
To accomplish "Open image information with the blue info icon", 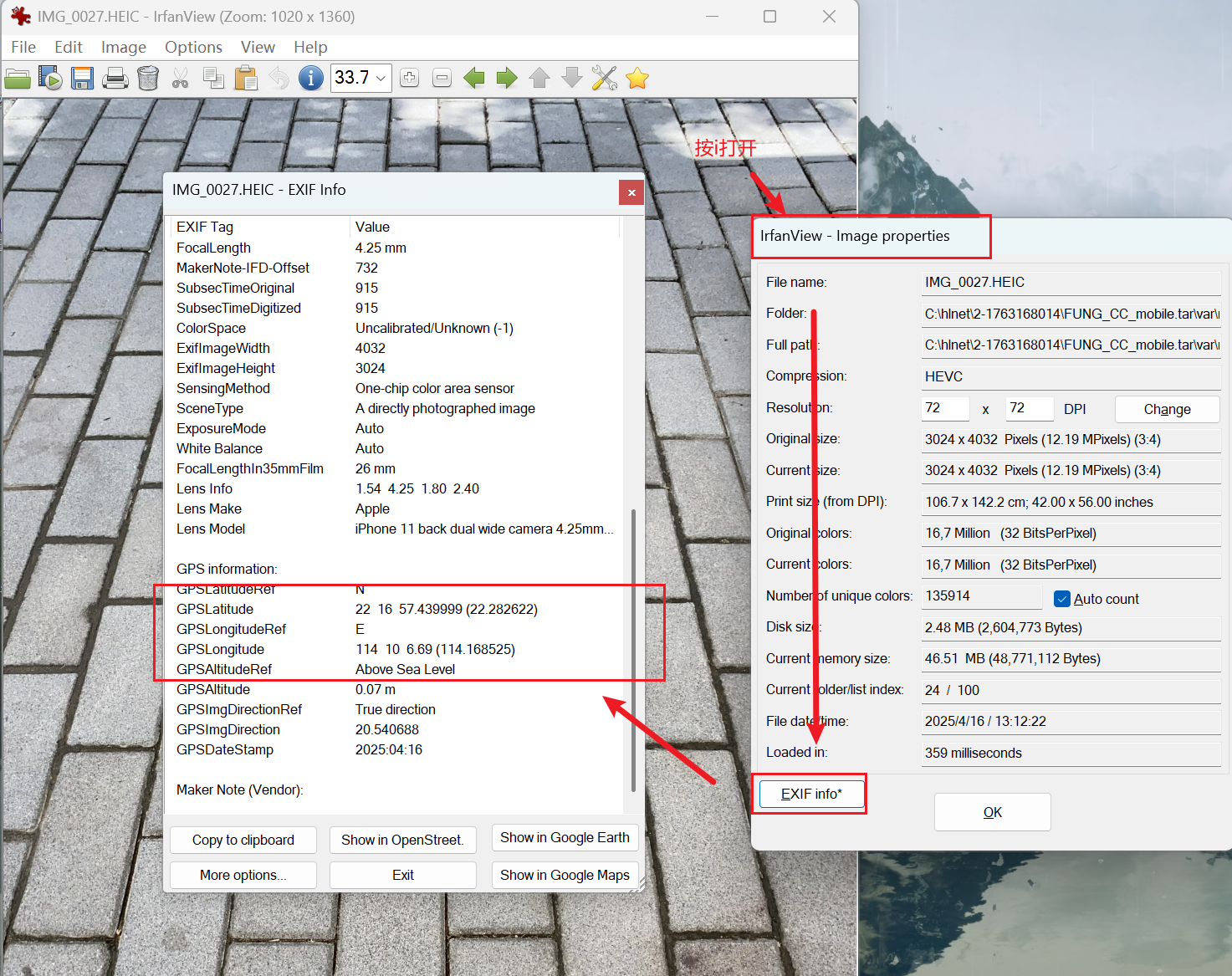I will [310, 79].
